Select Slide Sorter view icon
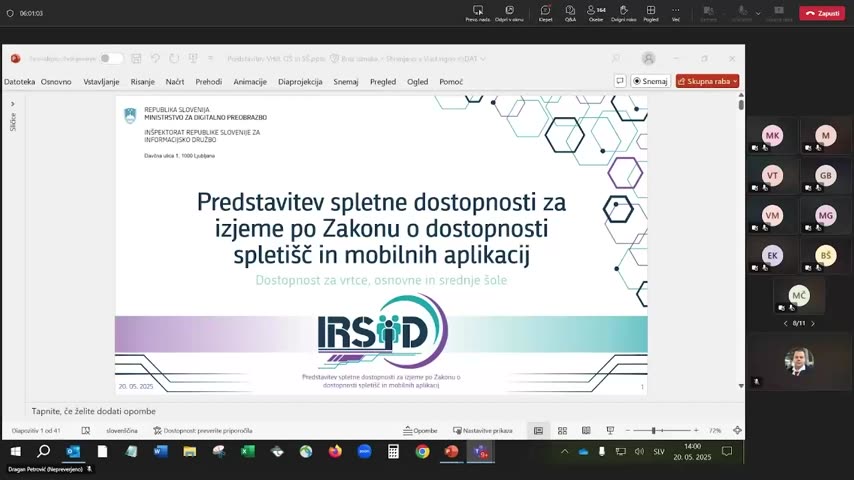This screenshot has width=854, height=480. [x=562, y=430]
